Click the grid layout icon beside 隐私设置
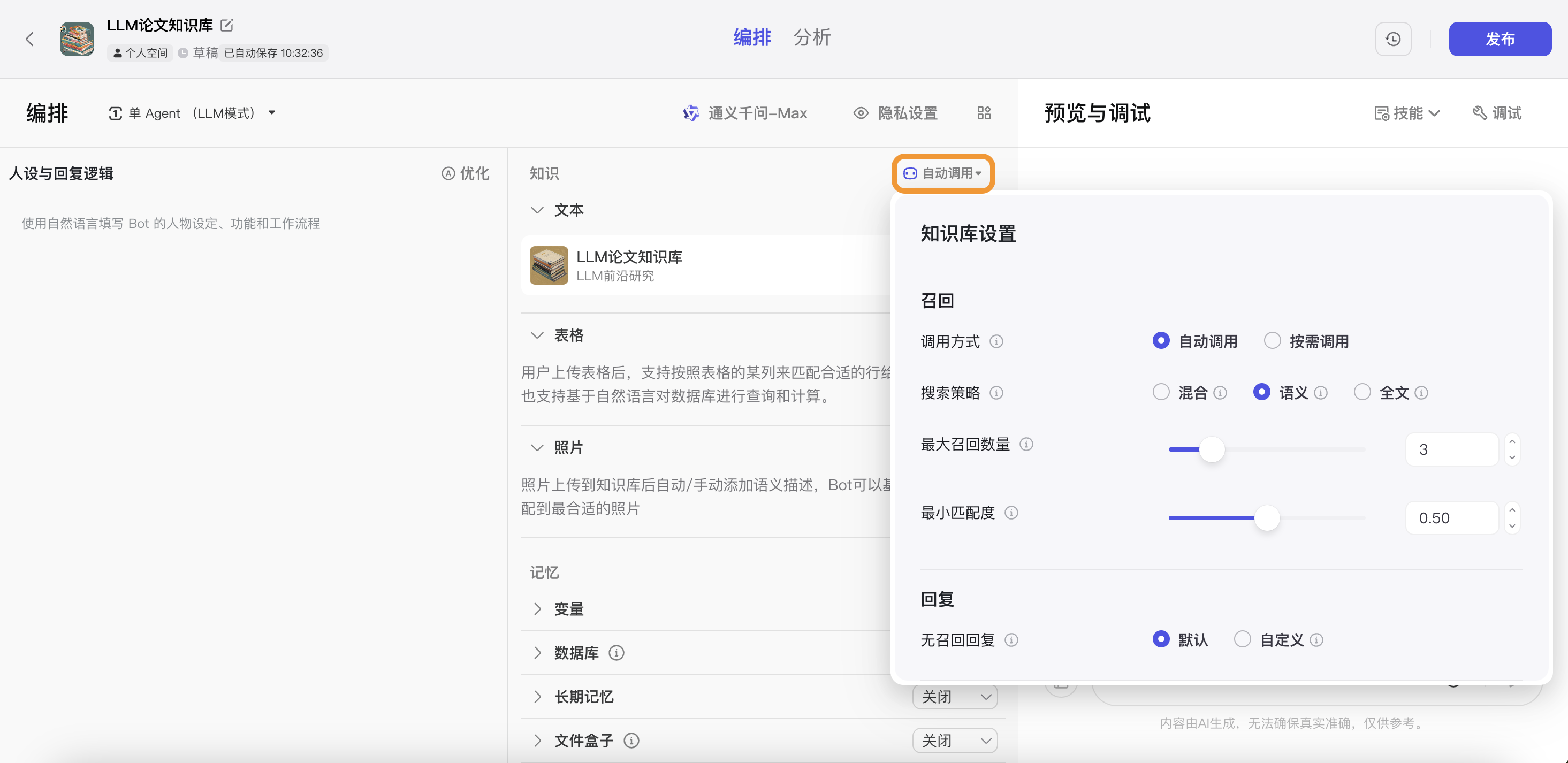The image size is (1568, 763). click(x=984, y=113)
